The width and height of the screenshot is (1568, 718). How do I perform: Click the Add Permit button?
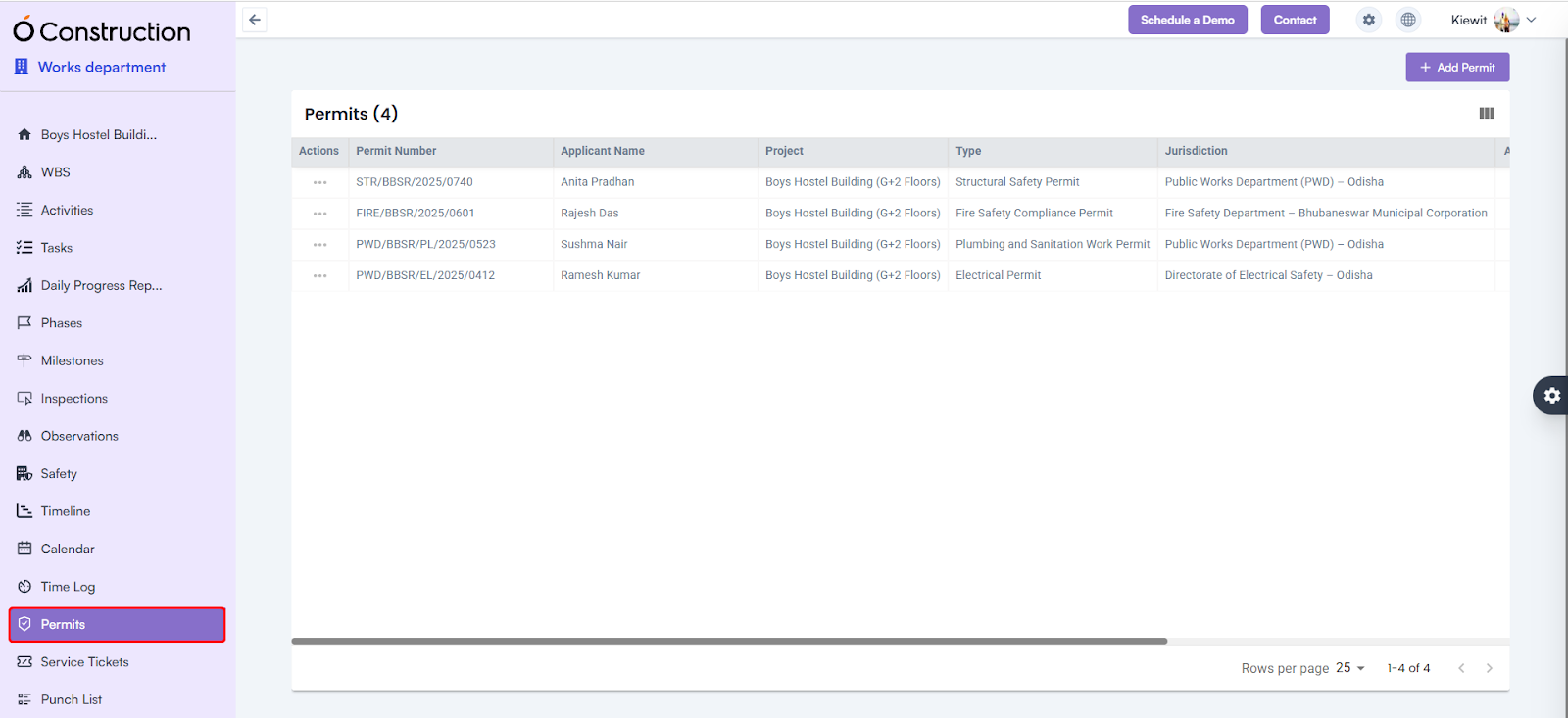coord(1457,68)
